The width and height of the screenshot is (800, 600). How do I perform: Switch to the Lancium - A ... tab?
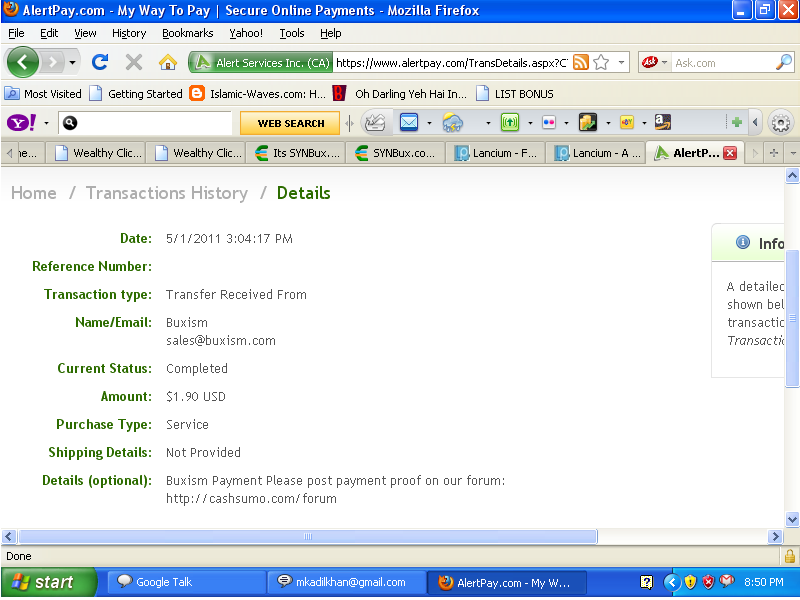tap(596, 153)
